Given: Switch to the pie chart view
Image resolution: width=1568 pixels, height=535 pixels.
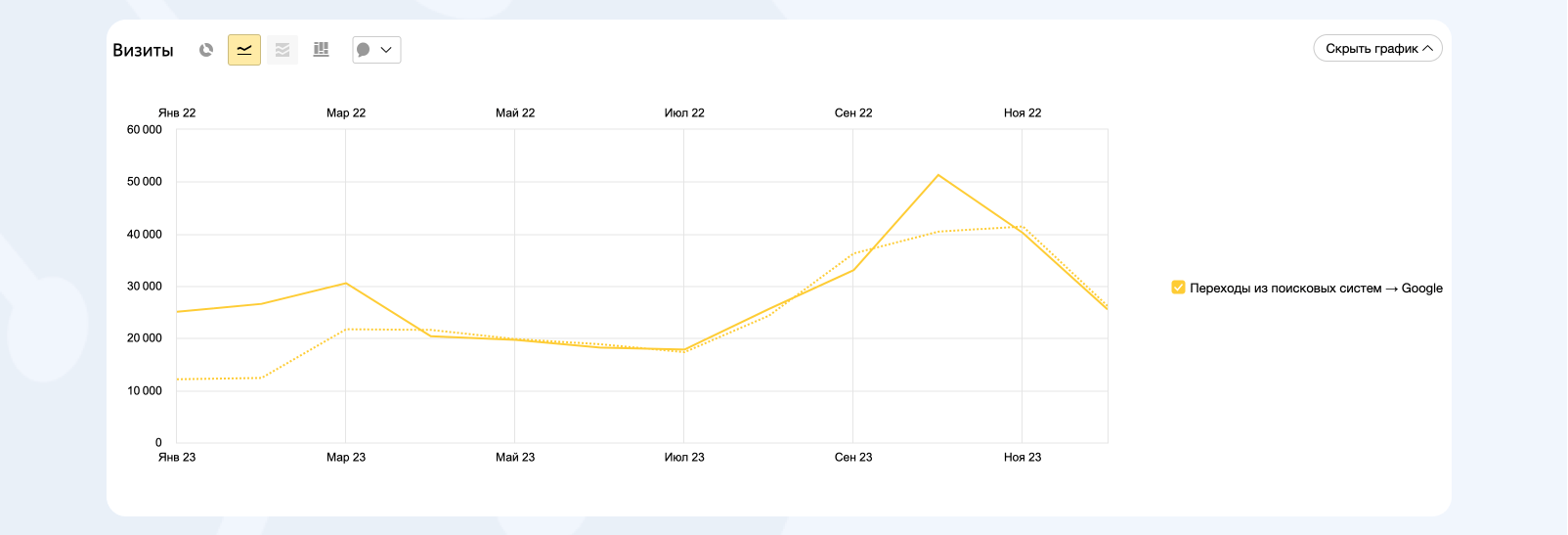Looking at the screenshot, I should coord(206,50).
